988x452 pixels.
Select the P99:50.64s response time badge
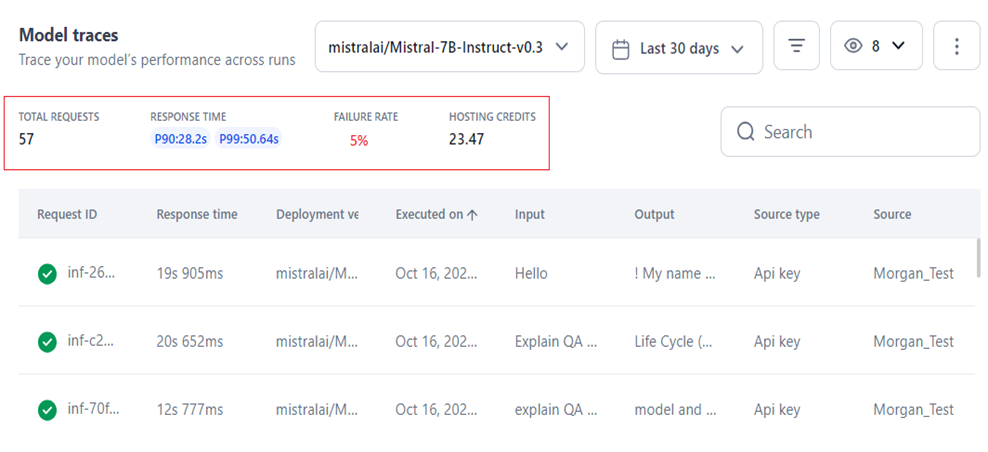coord(249,139)
